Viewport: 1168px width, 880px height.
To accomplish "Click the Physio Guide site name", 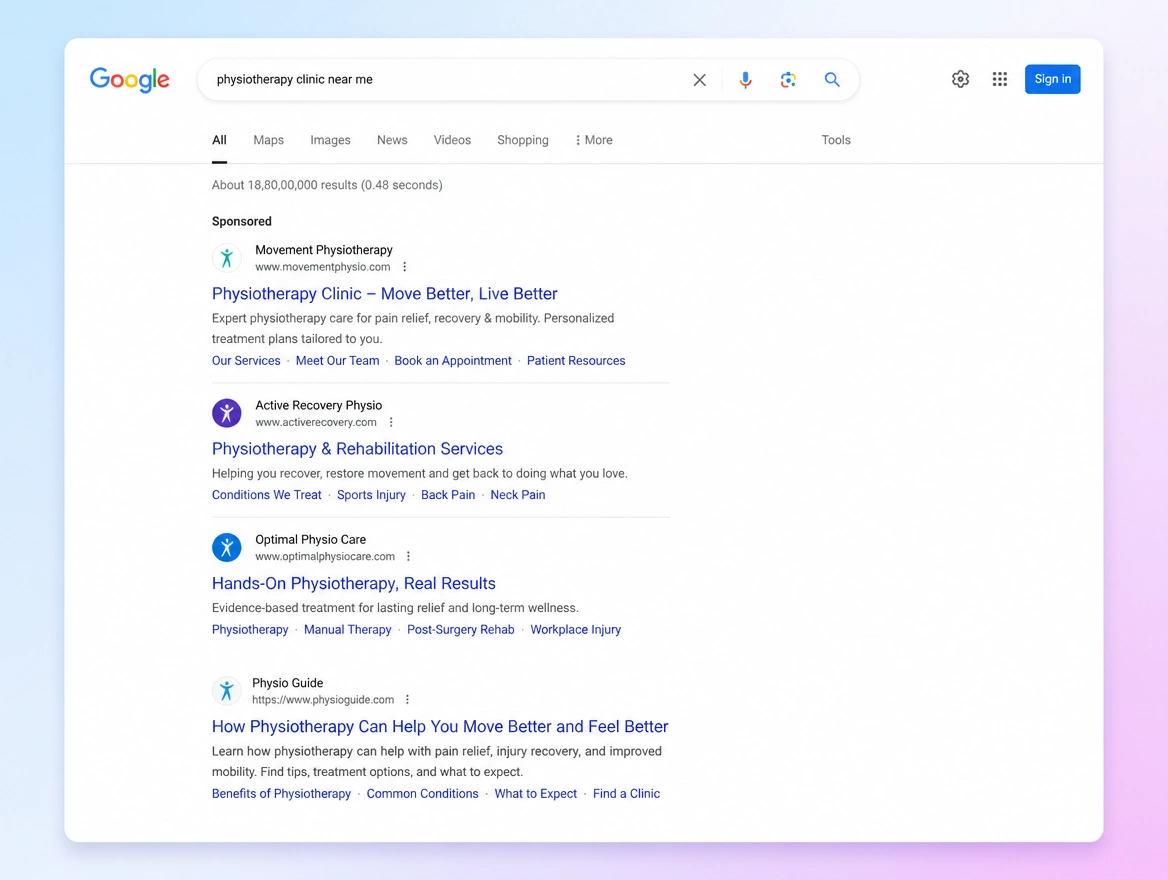I will 288,683.
